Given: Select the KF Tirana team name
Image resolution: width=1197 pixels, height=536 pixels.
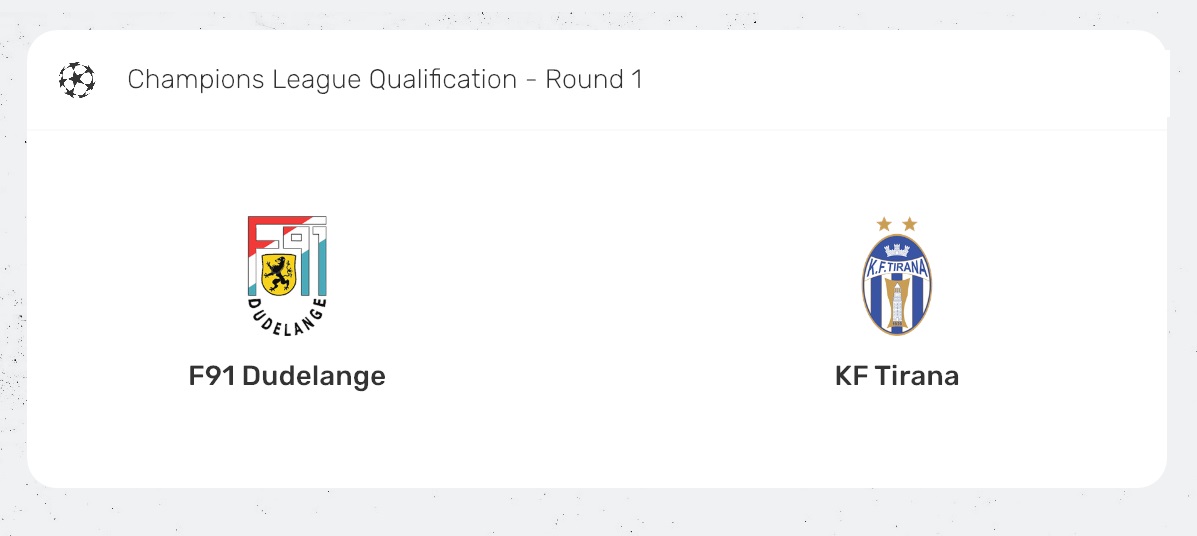Looking at the screenshot, I should [x=897, y=376].
